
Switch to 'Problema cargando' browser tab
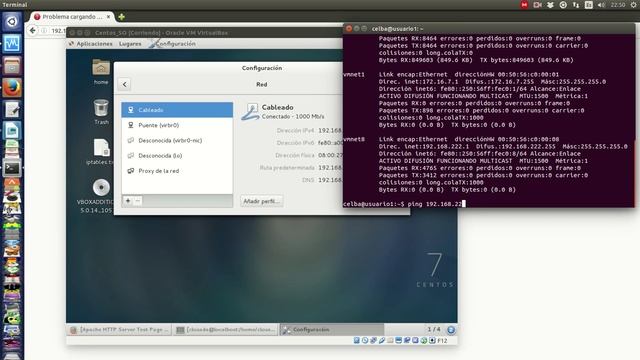click(72, 17)
